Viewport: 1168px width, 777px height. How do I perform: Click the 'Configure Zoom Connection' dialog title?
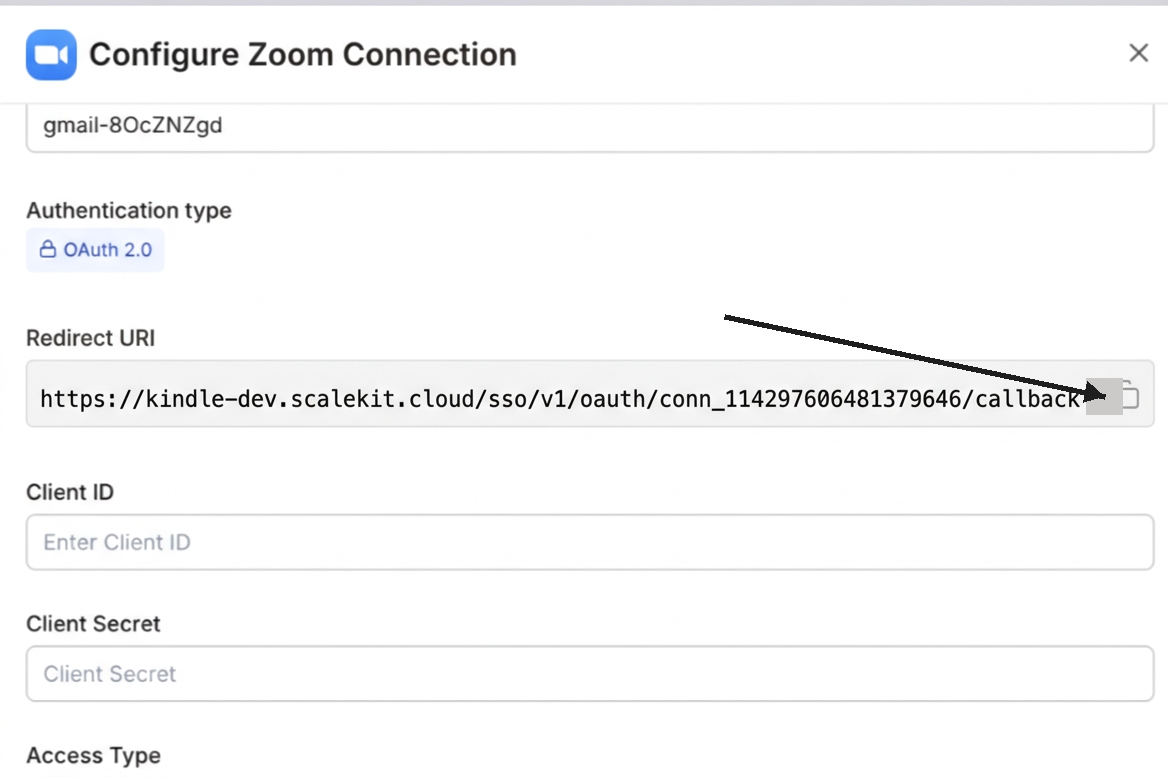pos(303,54)
